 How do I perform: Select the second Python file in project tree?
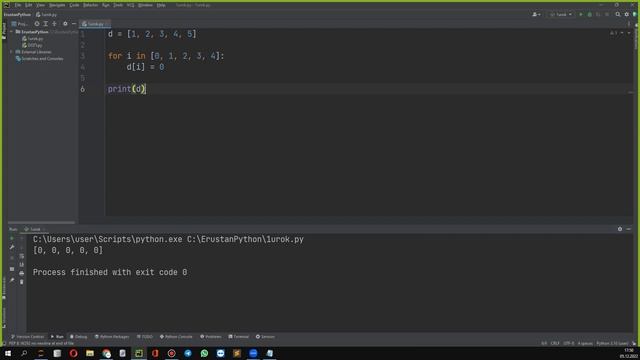tap(32, 45)
